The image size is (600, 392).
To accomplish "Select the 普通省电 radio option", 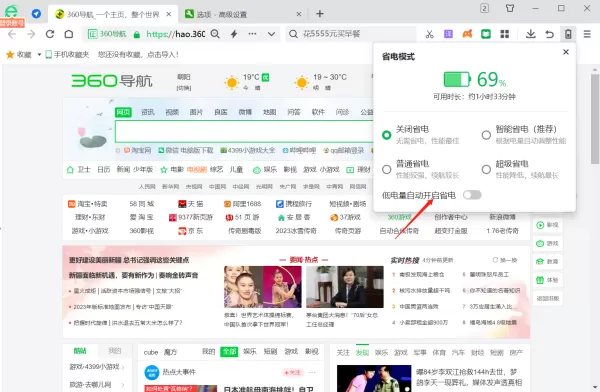I will tap(387, 169).
